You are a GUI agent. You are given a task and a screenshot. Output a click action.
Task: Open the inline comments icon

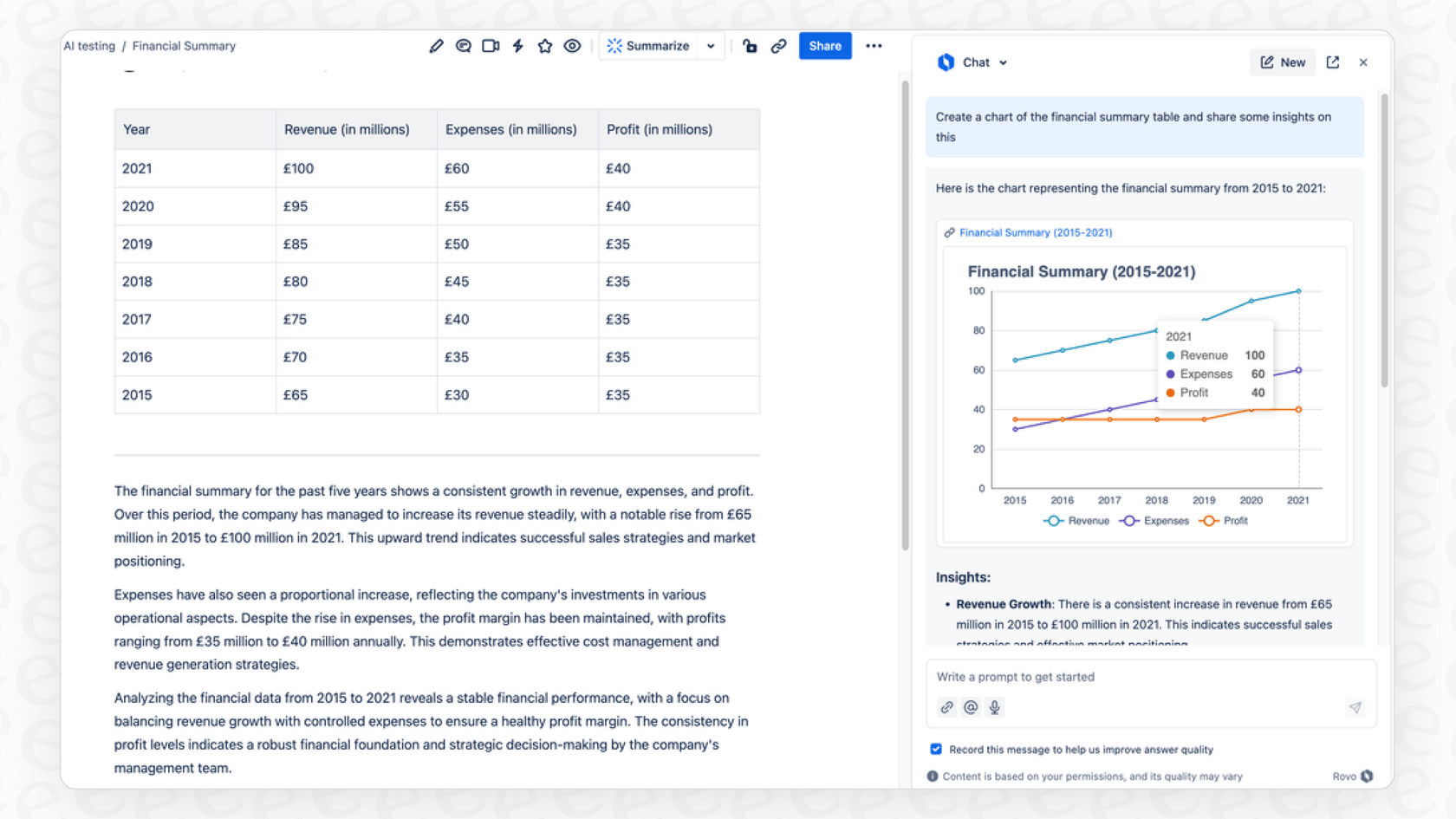(x=463, y=46)
